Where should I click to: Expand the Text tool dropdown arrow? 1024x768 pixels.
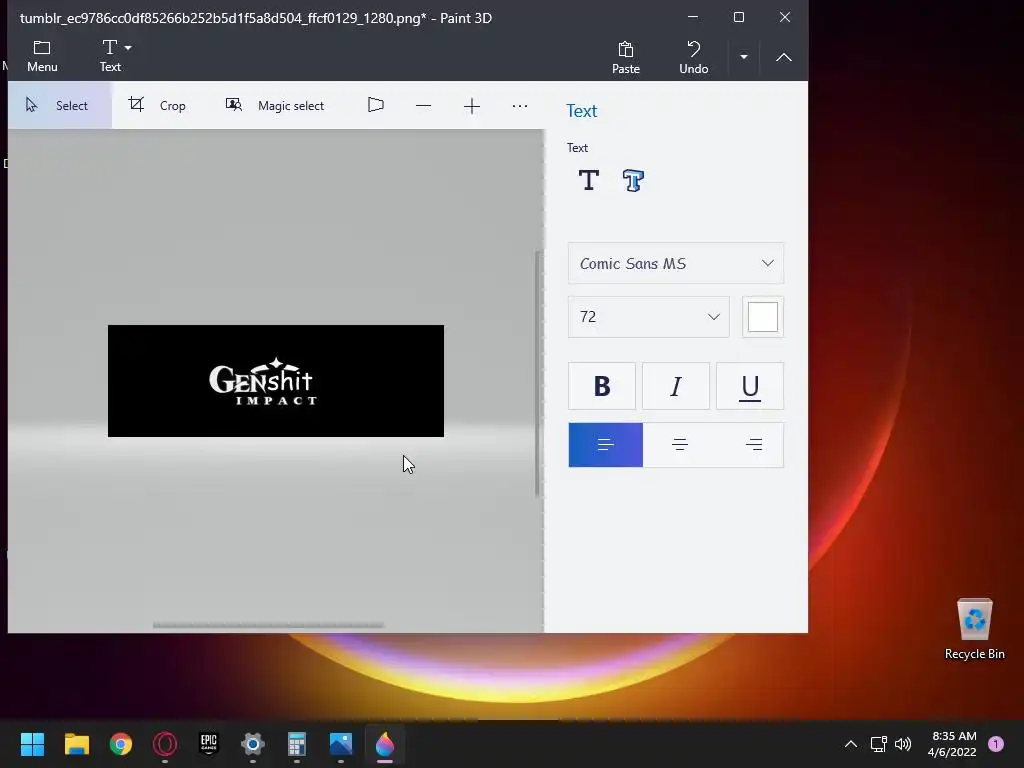click(128, 48)
